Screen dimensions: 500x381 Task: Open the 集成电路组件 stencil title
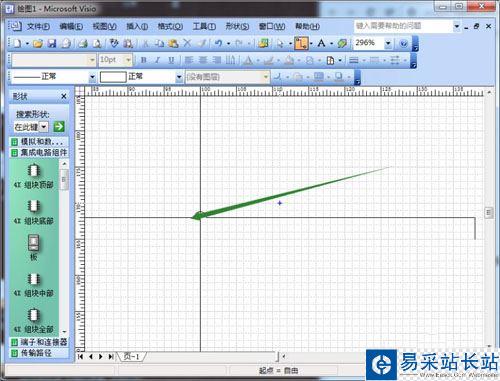tap(39, 153)
